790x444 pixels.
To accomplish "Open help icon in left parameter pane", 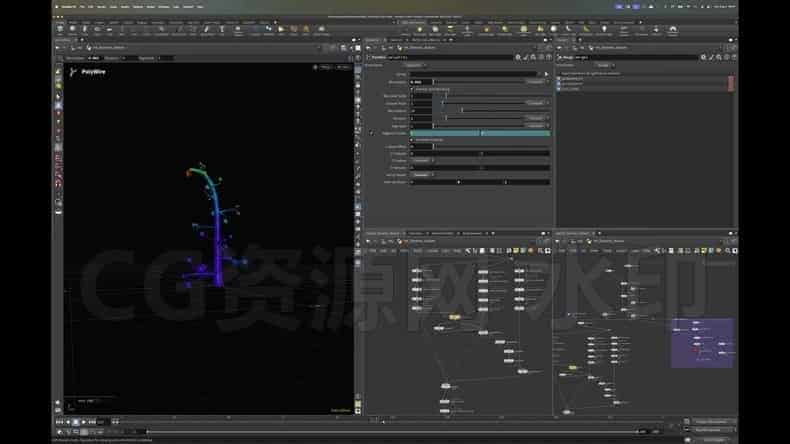I will point(549,57).
